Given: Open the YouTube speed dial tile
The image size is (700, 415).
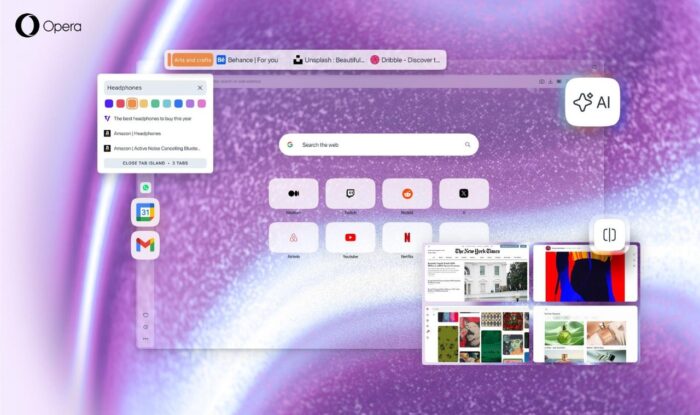Looking at the screenshot, I should pyautogui.click(x=350, y=237).
